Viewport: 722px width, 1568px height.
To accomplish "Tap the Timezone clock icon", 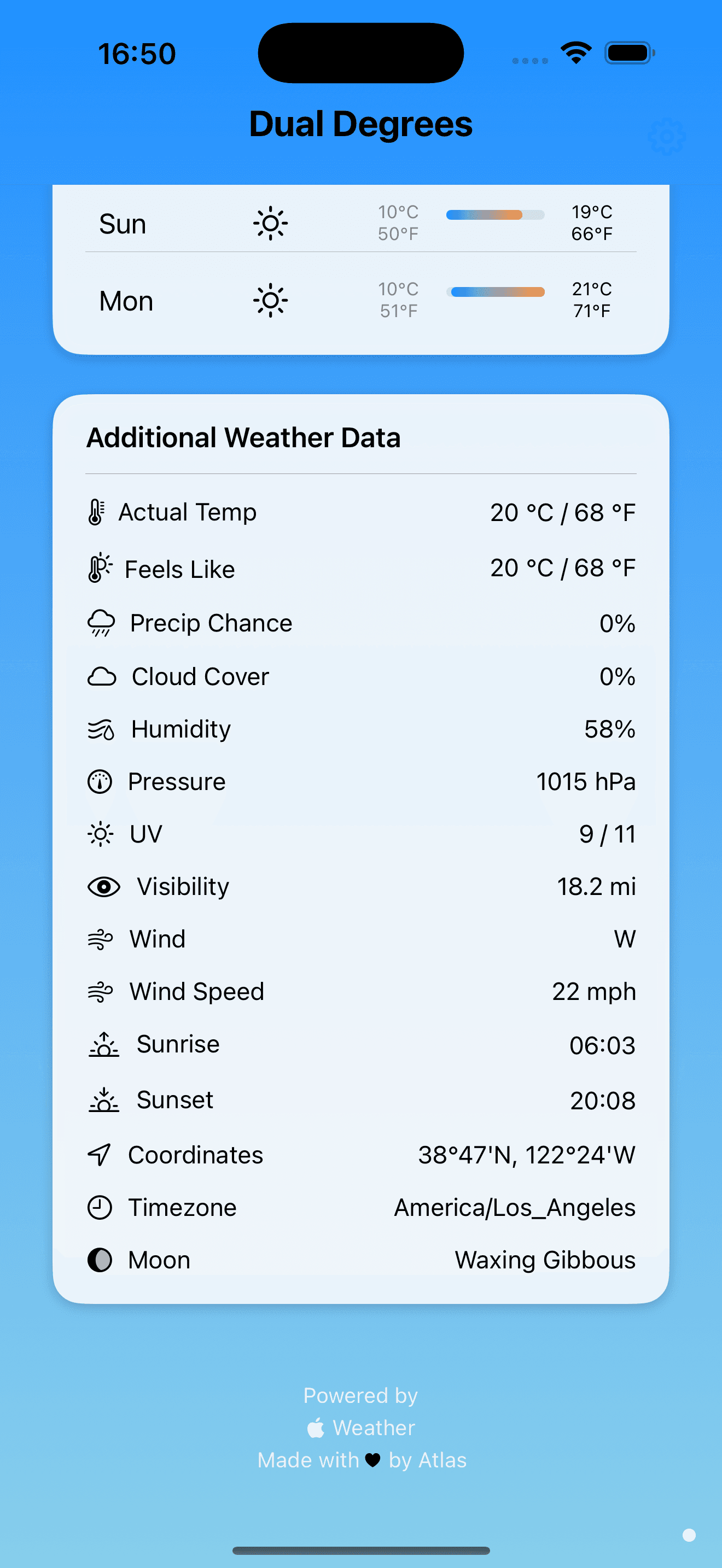I will click(100, 1208).
